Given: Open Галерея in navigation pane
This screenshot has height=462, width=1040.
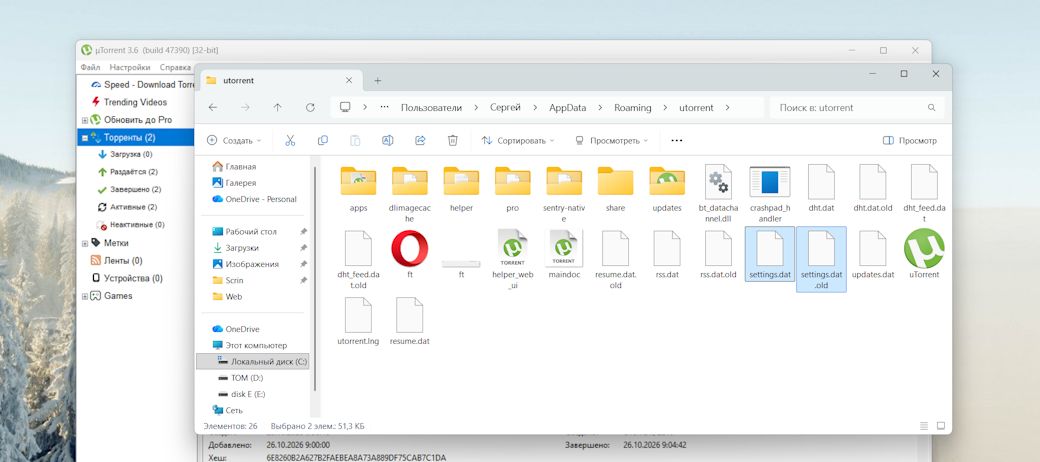Looking at the screenshot, I should (x=234, y=182).
